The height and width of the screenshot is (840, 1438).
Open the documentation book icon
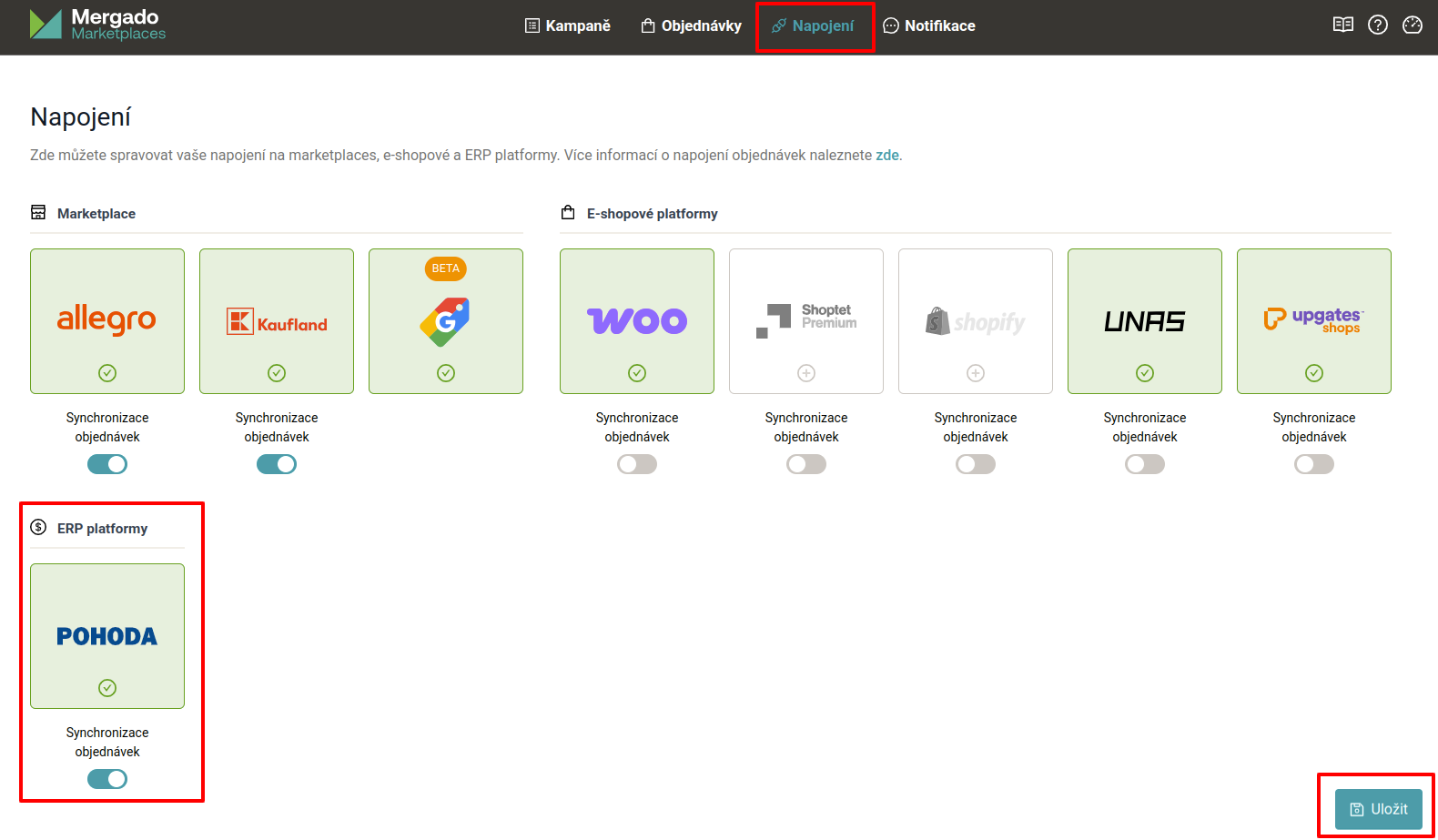coord(1343,25)
